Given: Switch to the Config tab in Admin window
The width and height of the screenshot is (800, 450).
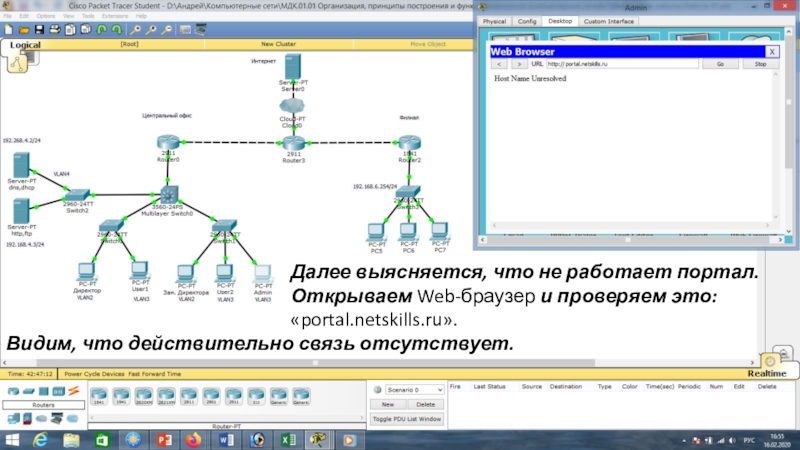Looking at the screenshot, I should tap(527, 21).
